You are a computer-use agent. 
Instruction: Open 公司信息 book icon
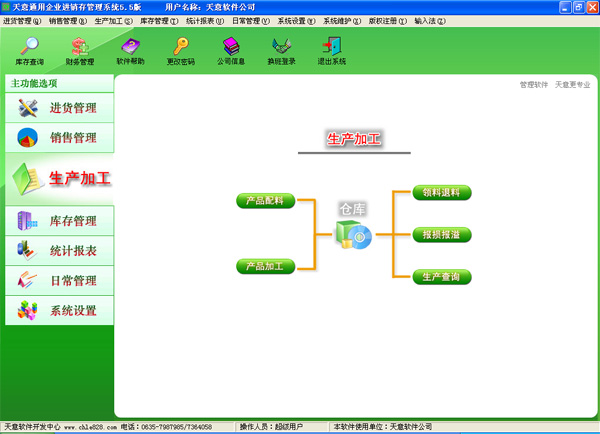click(231, 49)
